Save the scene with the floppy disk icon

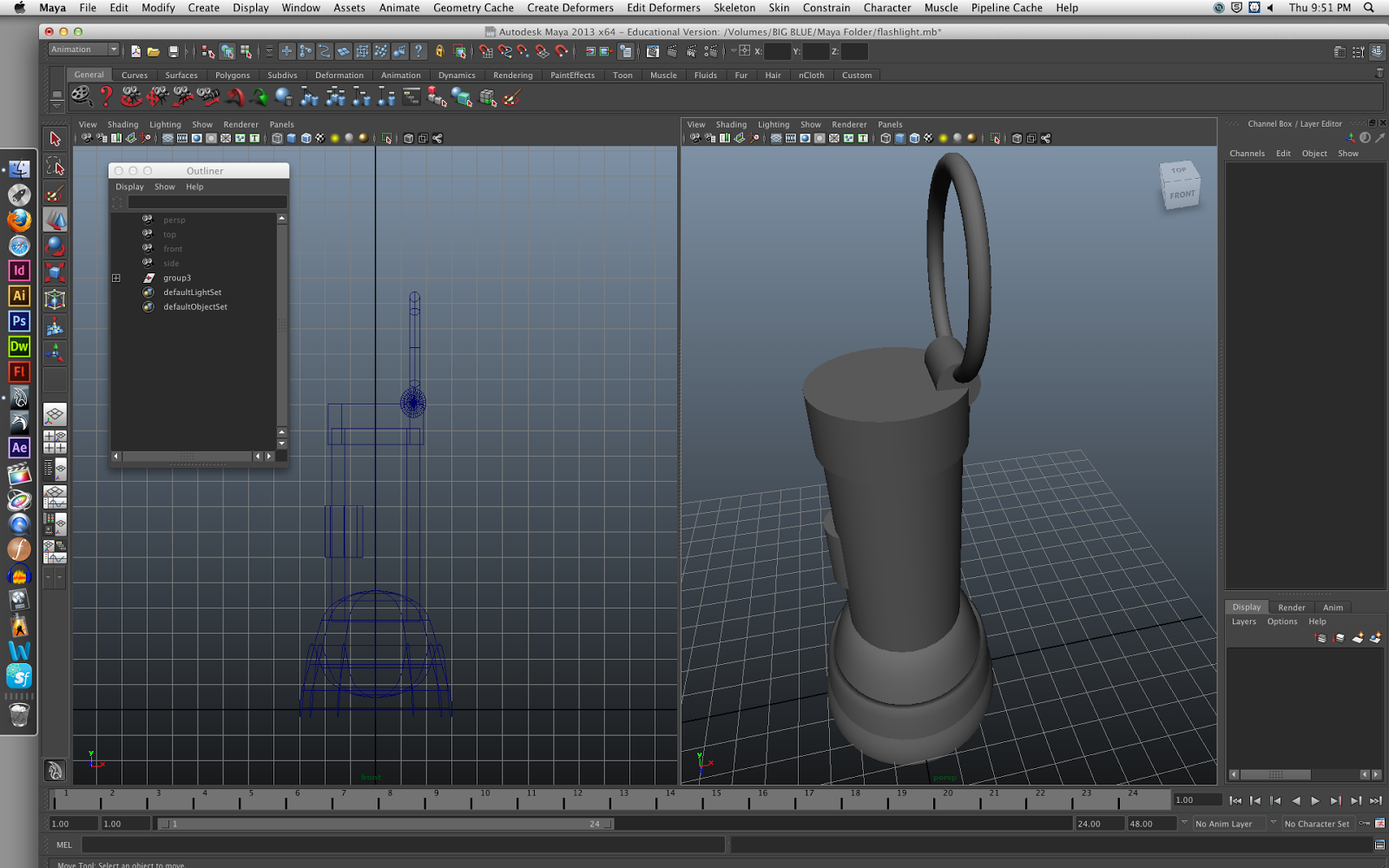(174, 50)
